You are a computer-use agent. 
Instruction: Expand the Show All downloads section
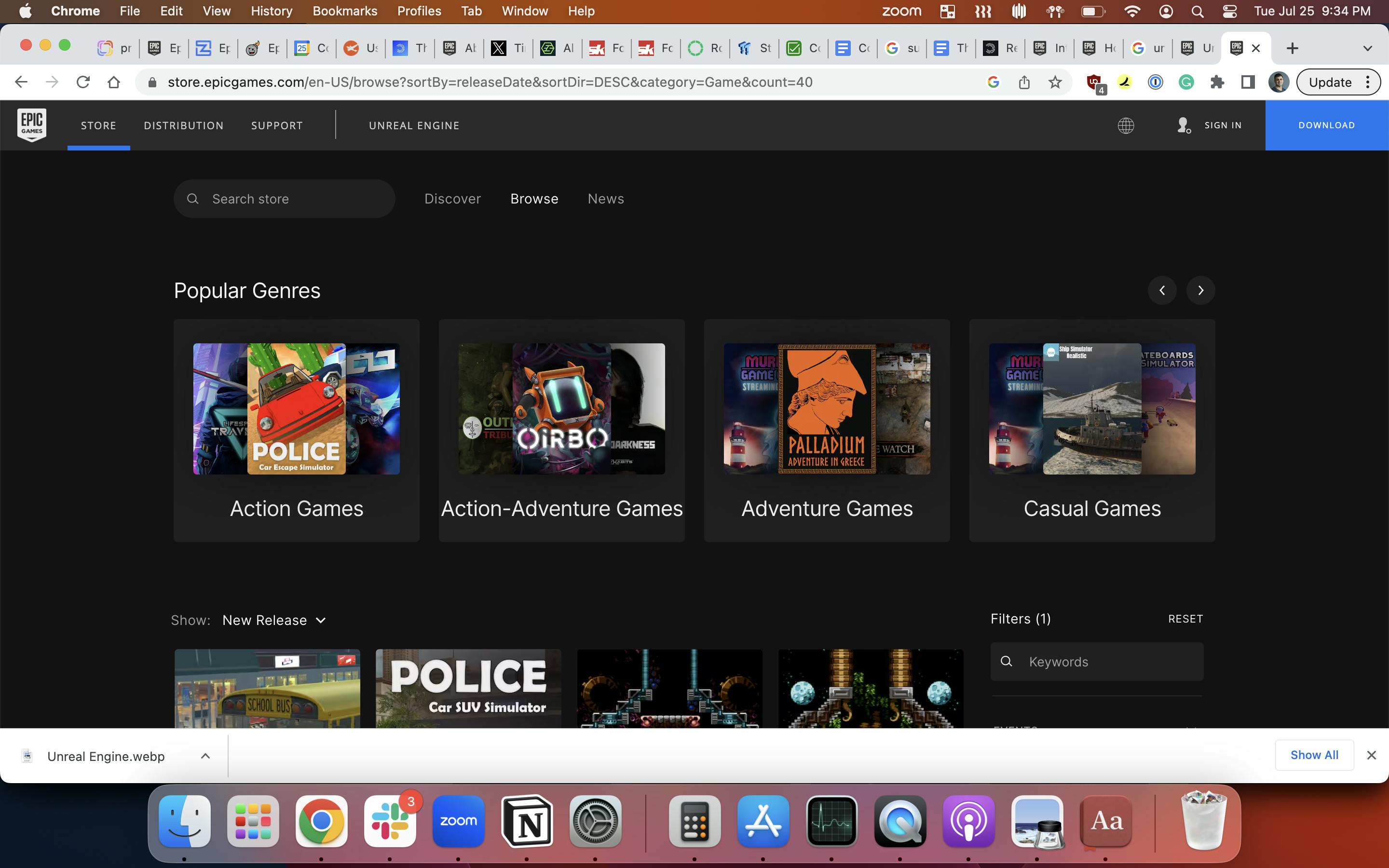[x=1314, y=755]
